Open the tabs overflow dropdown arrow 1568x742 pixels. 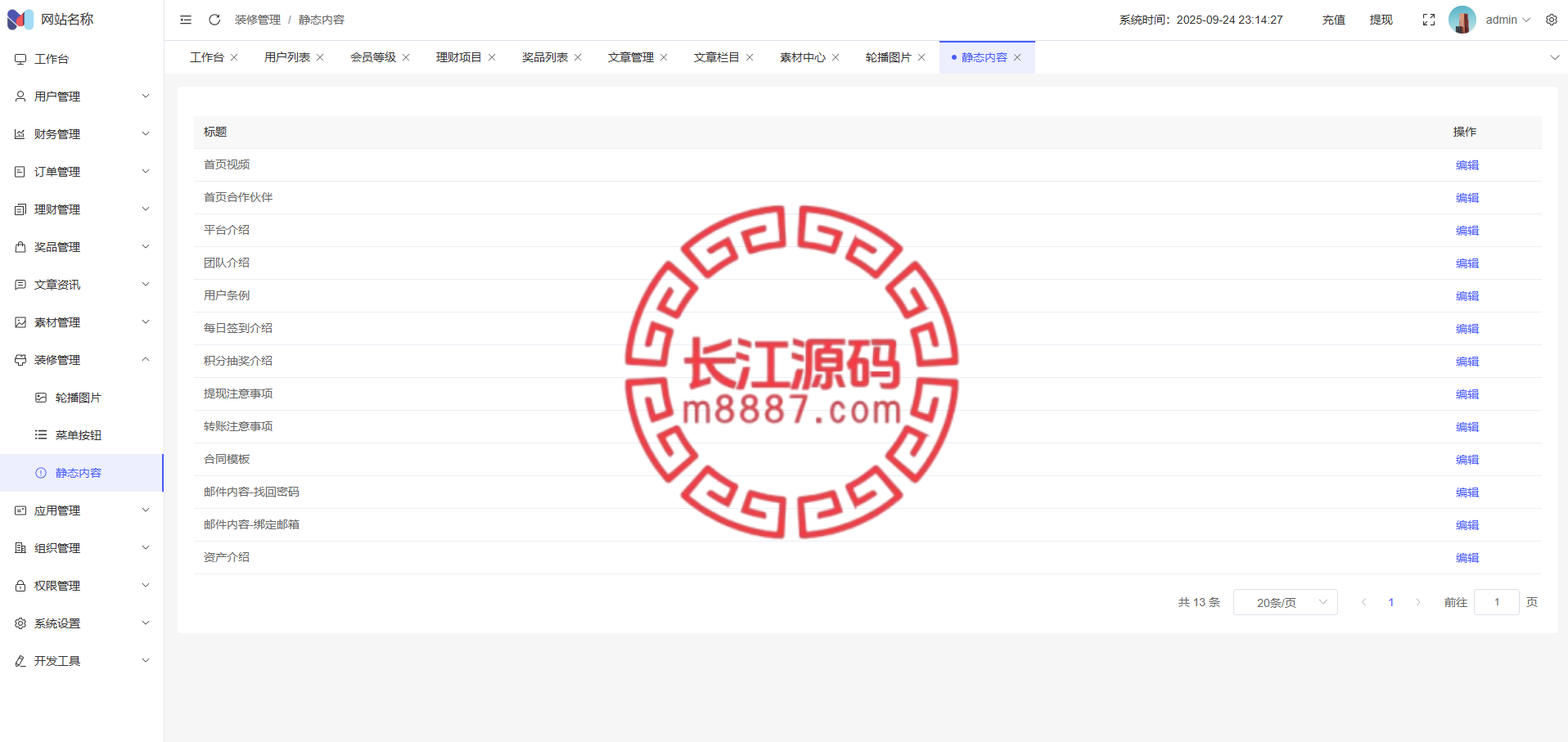[1555, 57]
